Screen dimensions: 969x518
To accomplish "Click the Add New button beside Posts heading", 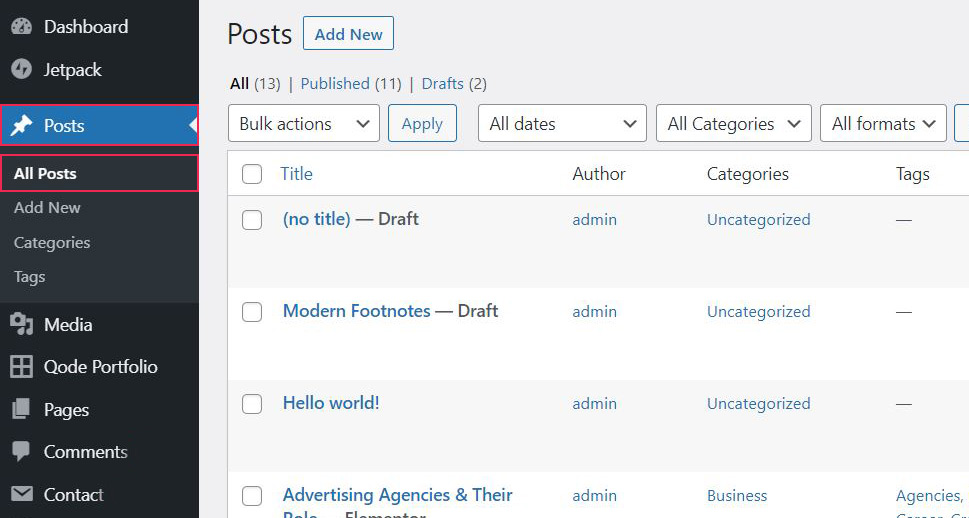I will pos(348,33).
